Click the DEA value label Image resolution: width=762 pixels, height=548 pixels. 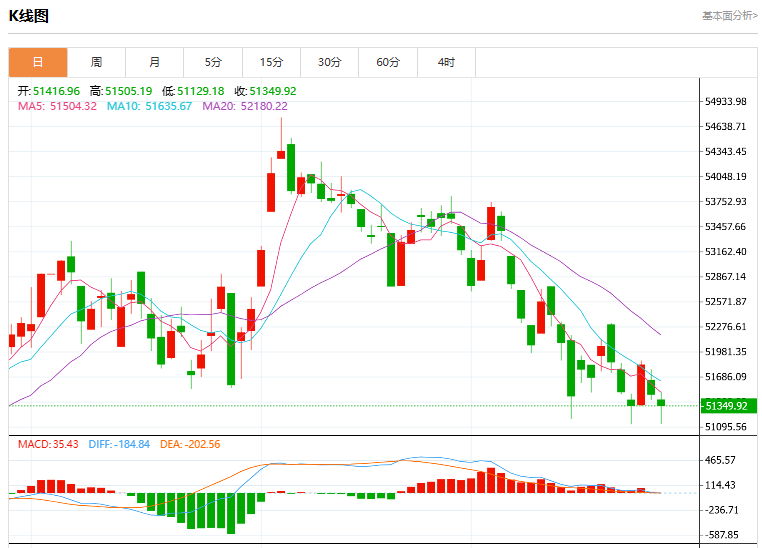pyautogui.click(x=190, y=444)
